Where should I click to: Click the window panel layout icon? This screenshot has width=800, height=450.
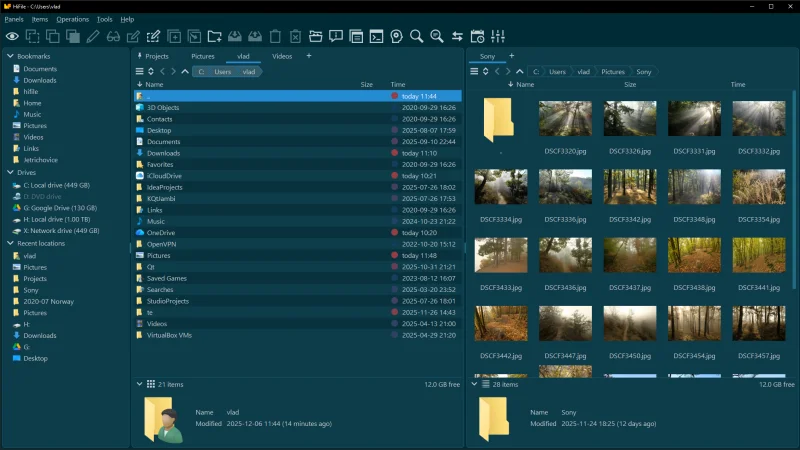point(356,36)
